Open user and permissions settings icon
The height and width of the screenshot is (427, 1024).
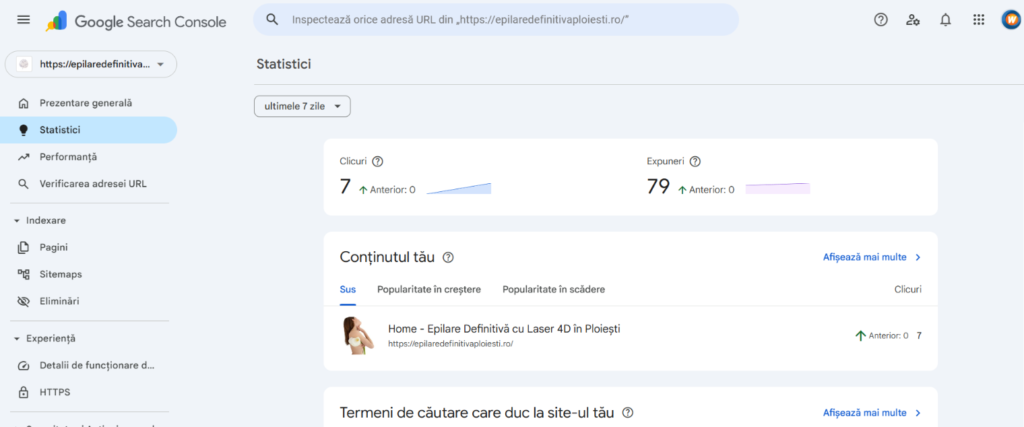(913, 20)
